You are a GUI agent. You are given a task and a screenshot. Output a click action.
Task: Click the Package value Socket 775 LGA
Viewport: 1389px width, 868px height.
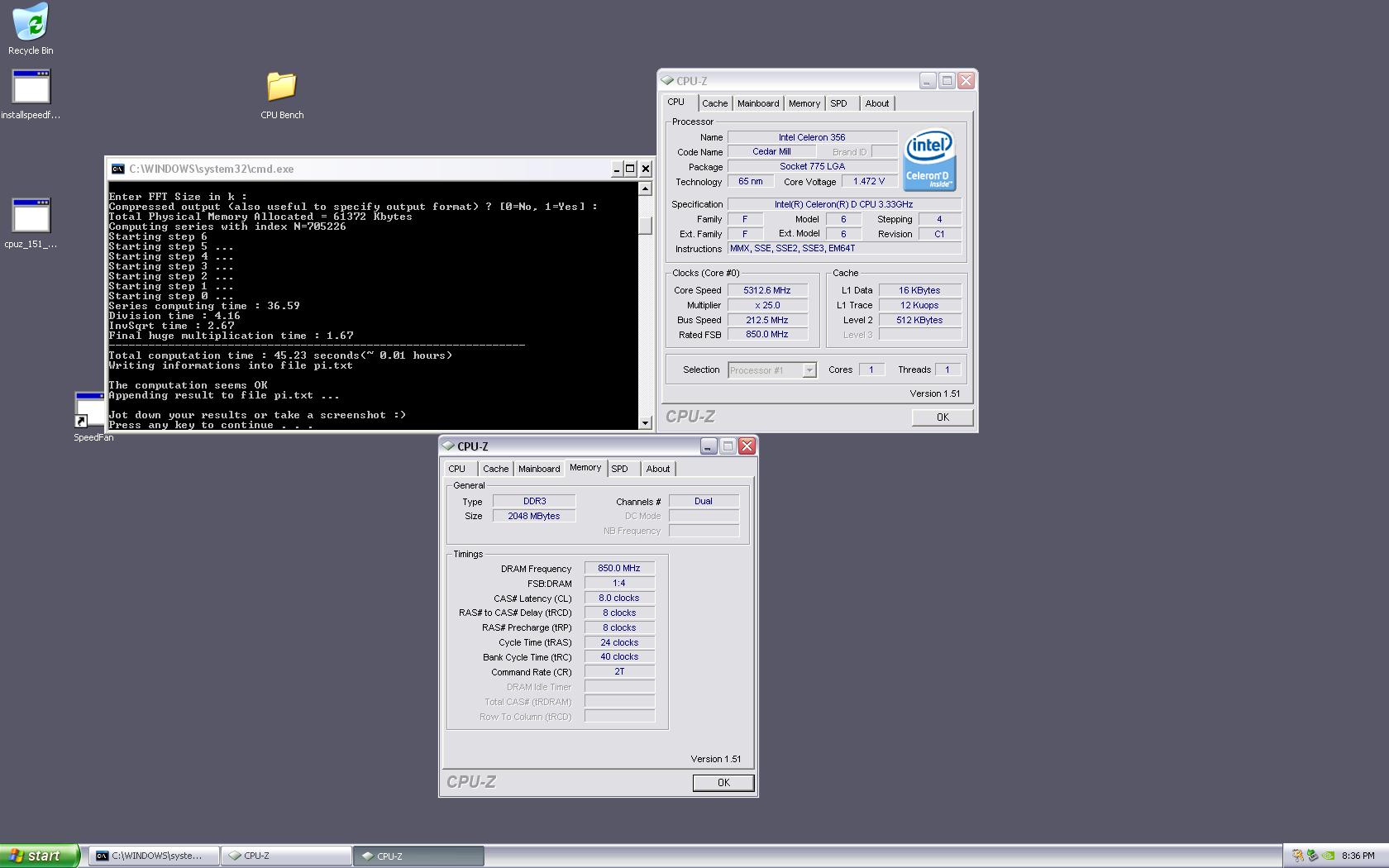[x=812, y=166]
